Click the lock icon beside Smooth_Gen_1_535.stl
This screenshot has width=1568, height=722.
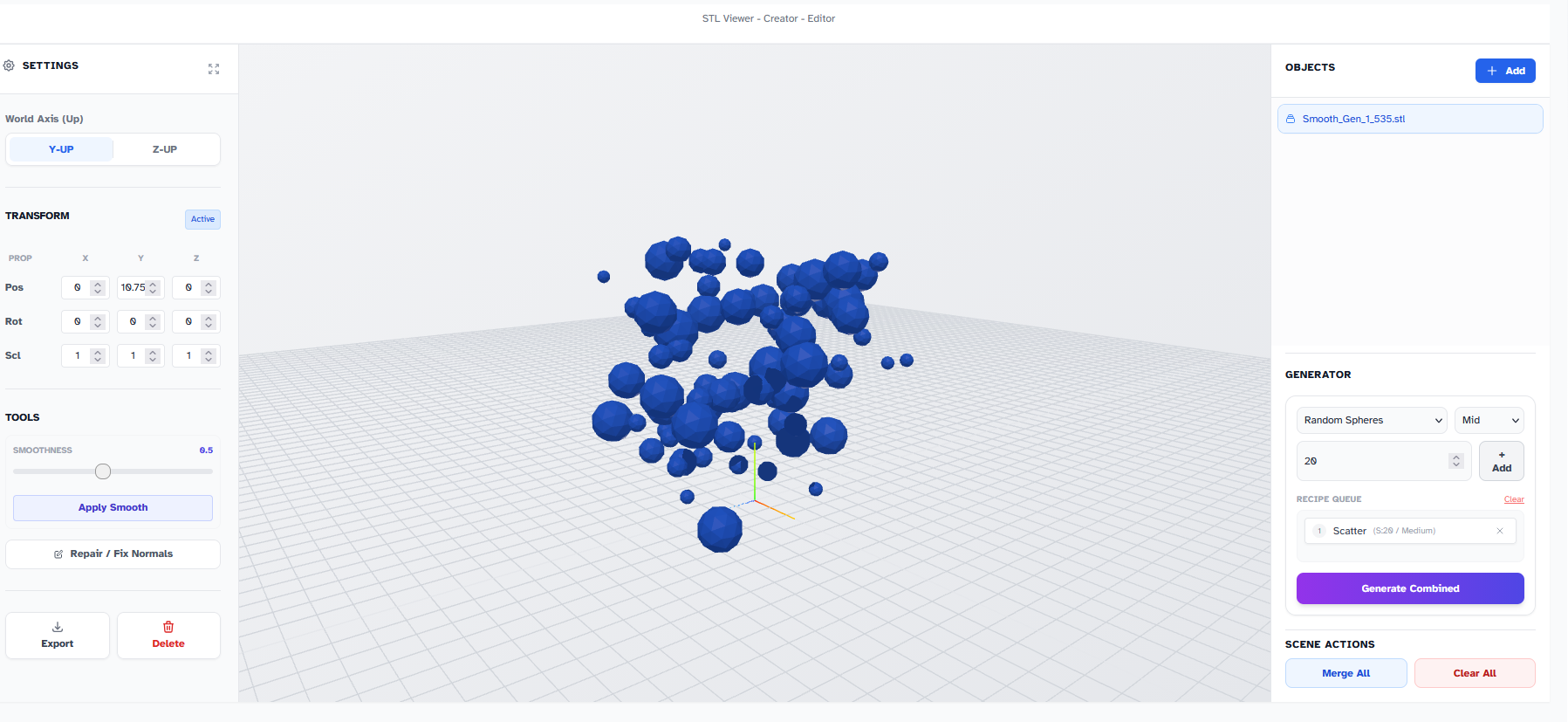click(x=1291, y=119)
